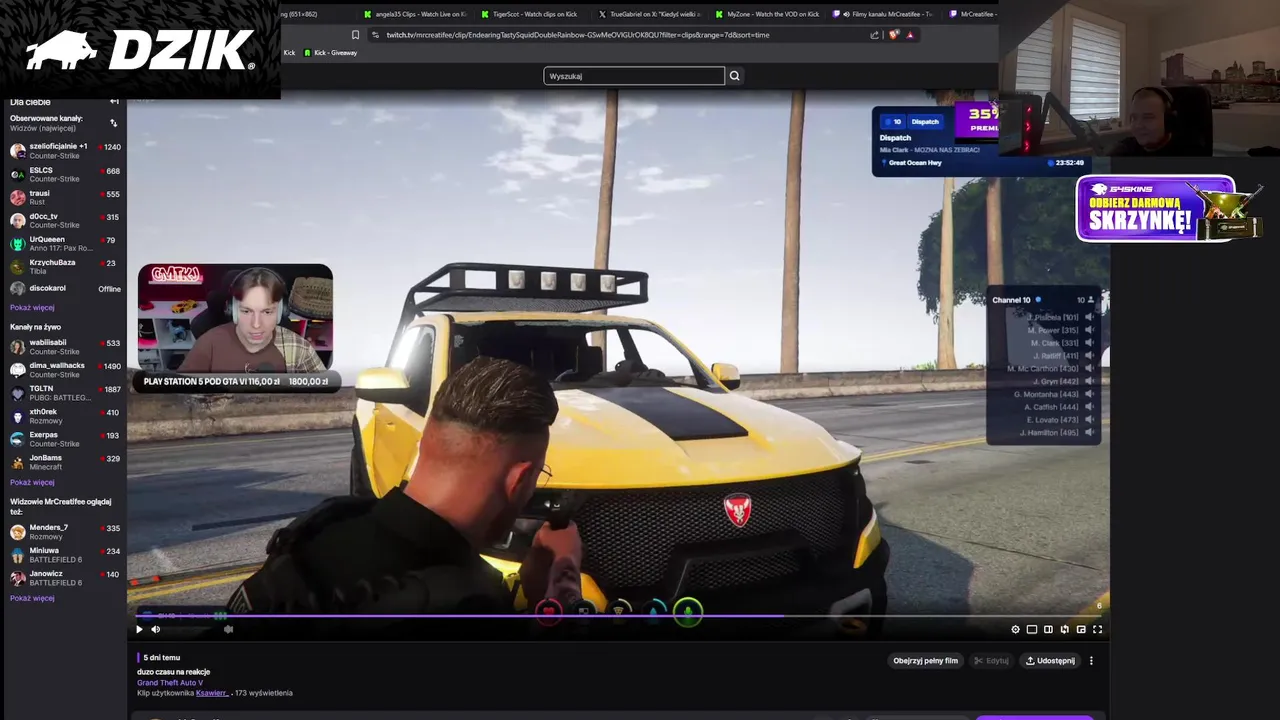Open Exerpas channel avatar

tap(17, 439)
